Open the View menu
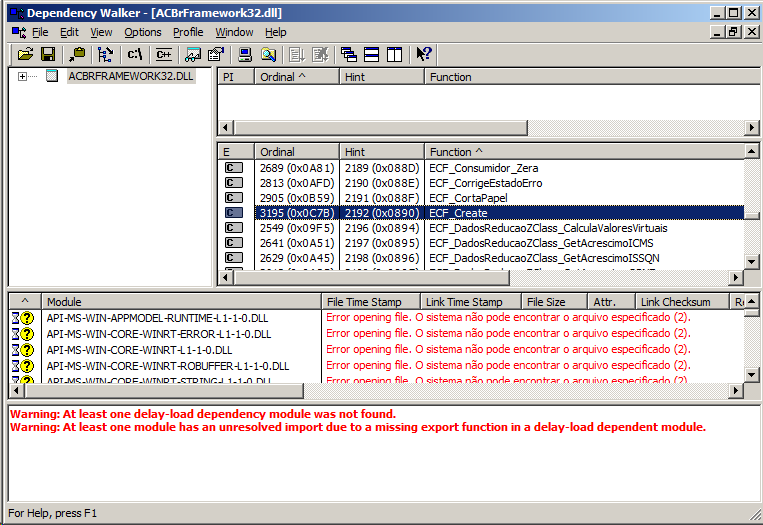Image resolution: width=763 pixels, height=525 pixels. 101,33
